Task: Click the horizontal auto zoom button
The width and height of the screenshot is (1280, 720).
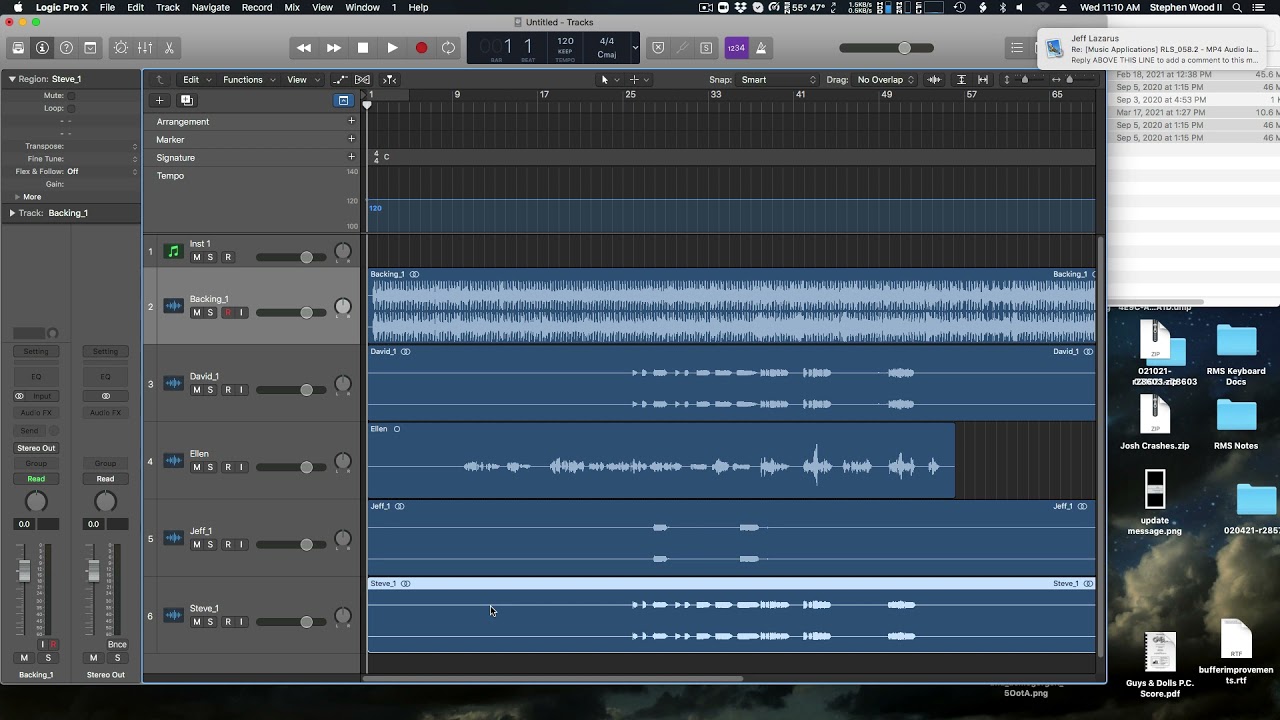Action: tap(983, 80)
